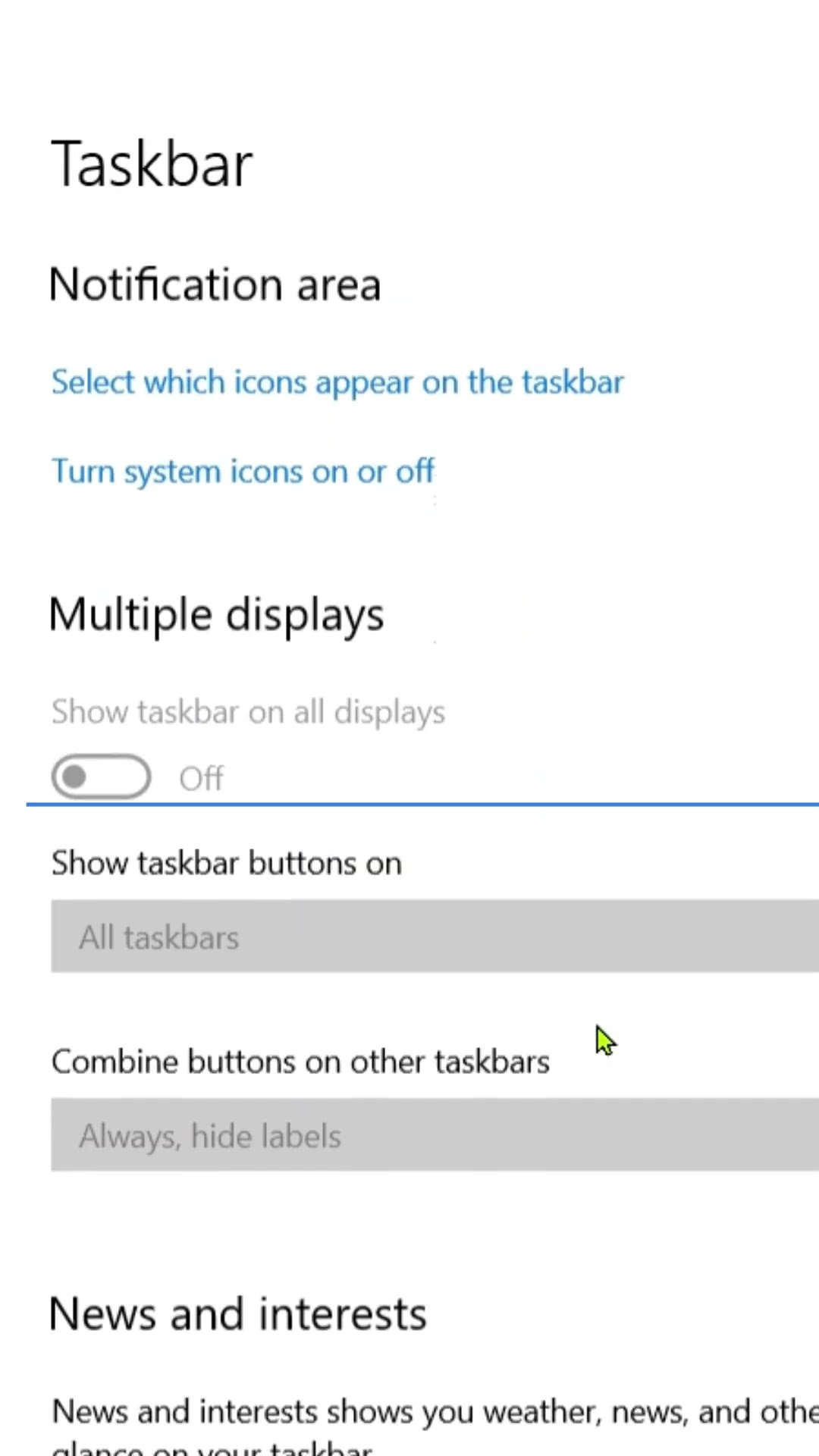Click the 'News and interests' section heading
The height and width of the screenshot is (1456, 819).
point(237,1314)
